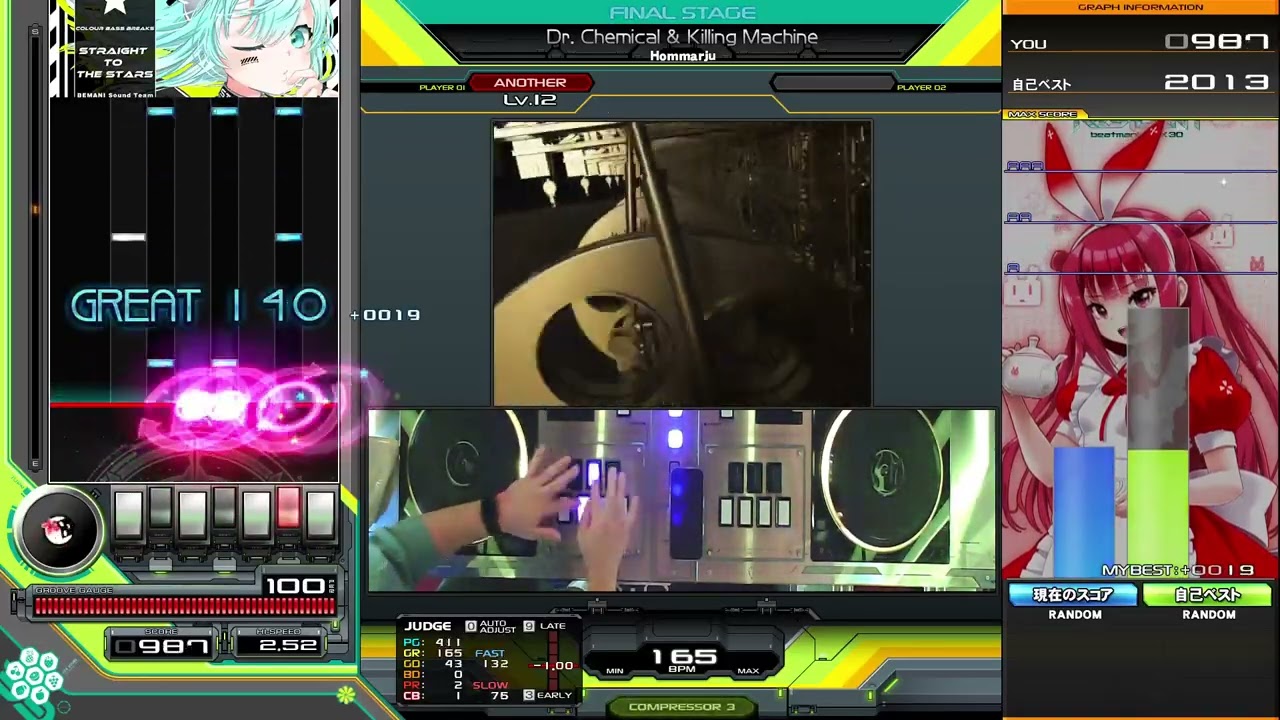This screenshot has width=1280, height=720.
Task: Select the 現在のスコア button
Action: 1074,595
